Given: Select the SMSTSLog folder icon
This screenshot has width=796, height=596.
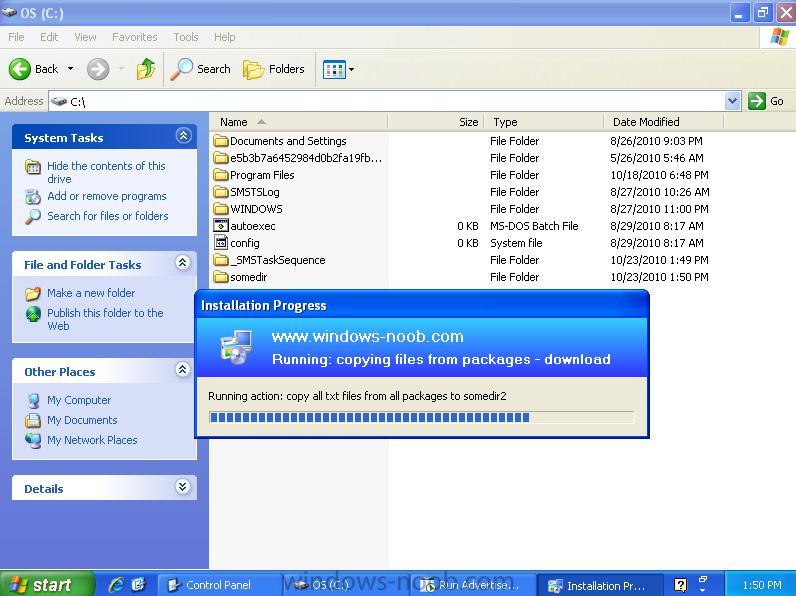Looking at the screenshot, I should (221, 192).
